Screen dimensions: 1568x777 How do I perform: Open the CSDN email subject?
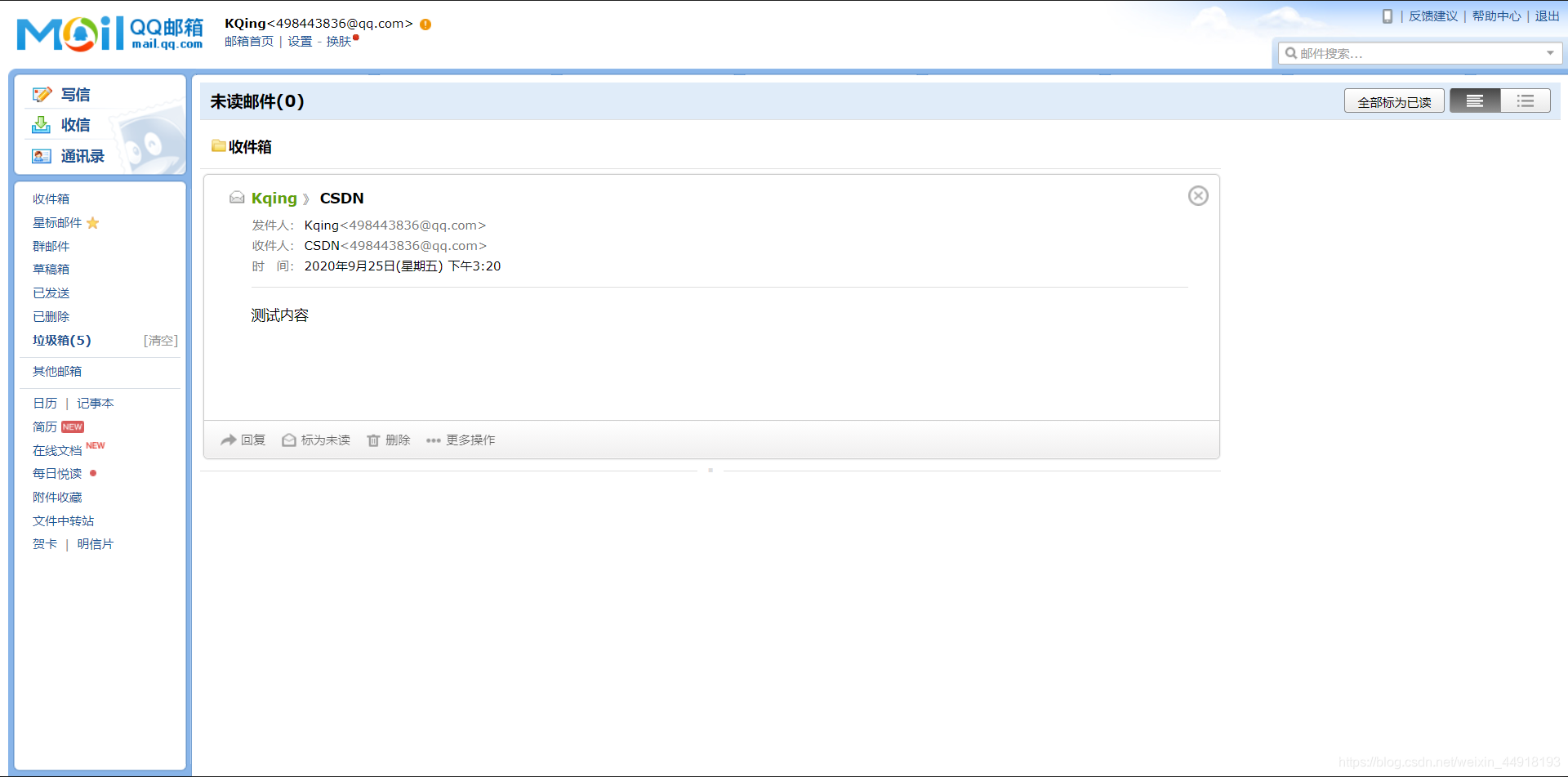tap(342, 199)
